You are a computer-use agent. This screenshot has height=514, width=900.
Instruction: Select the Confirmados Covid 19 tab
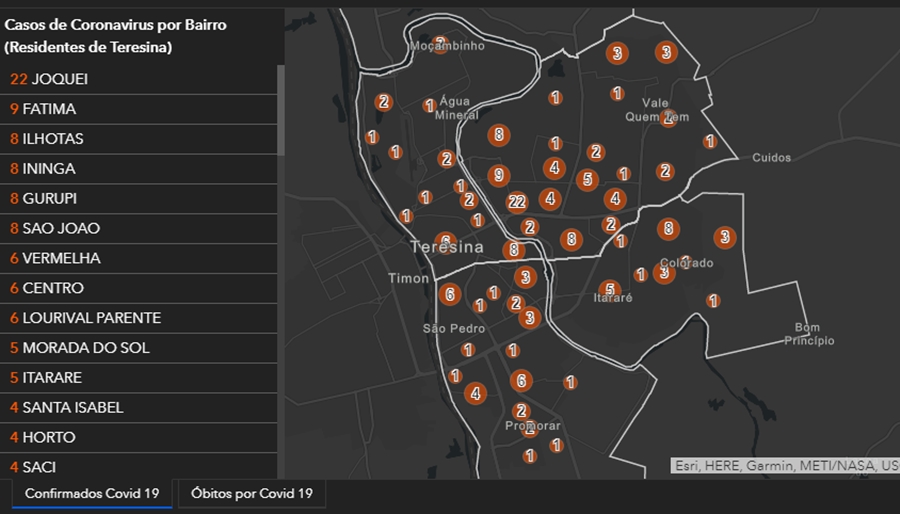[x=92, y=493]
